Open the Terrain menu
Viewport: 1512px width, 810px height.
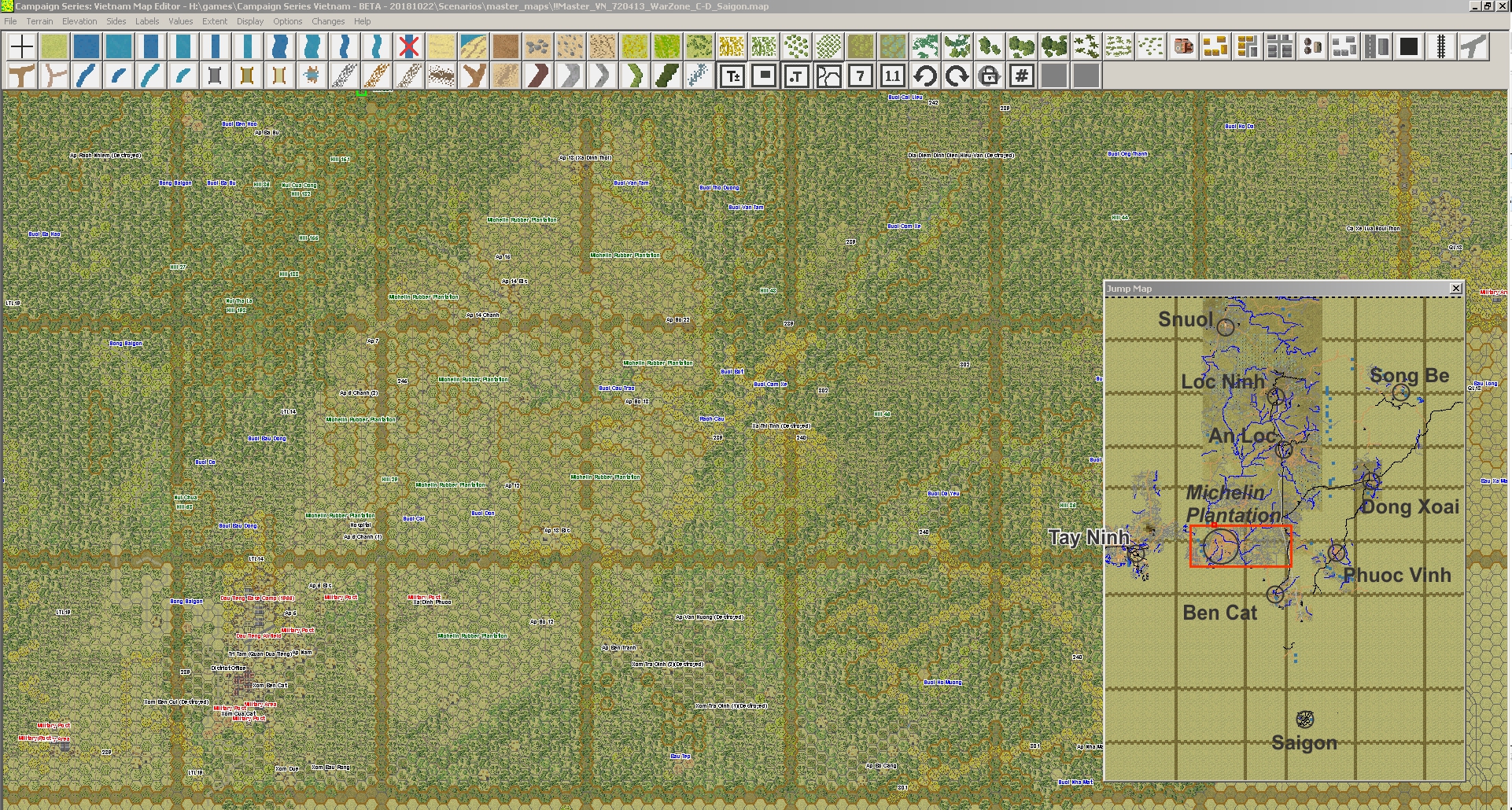point(39,21)
